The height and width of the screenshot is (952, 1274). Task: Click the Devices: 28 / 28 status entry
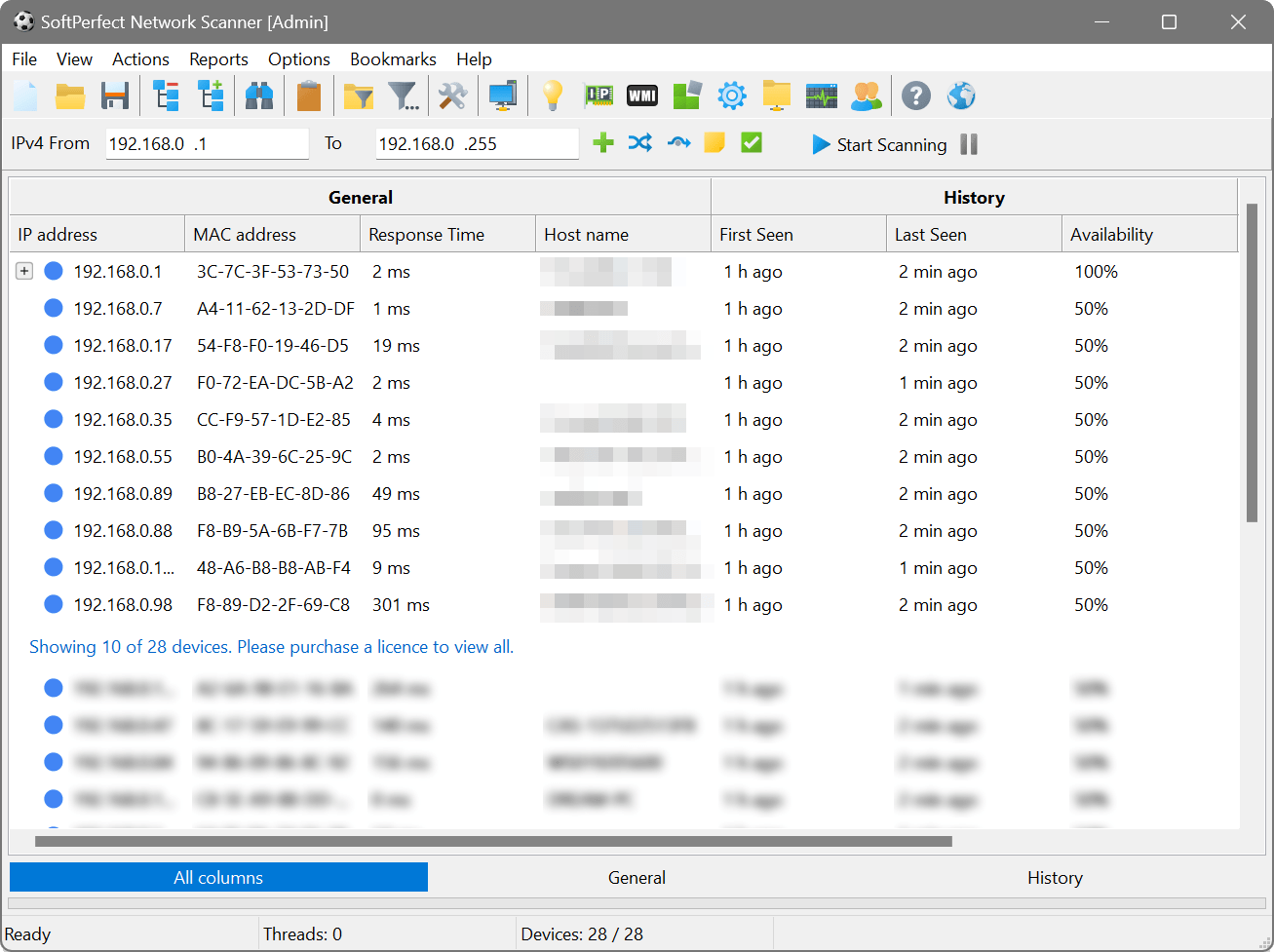(x=582, y=933)
